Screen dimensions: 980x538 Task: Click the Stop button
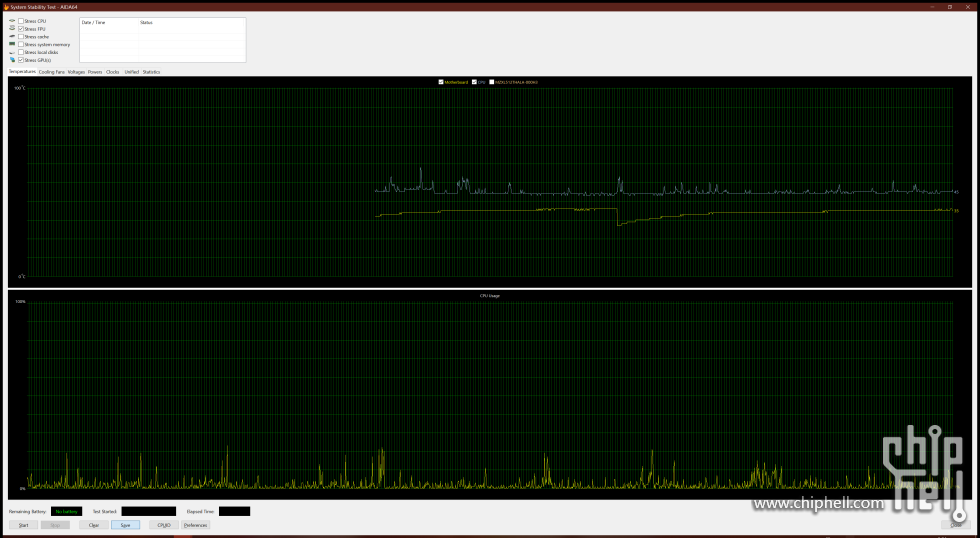click(55, 525)
